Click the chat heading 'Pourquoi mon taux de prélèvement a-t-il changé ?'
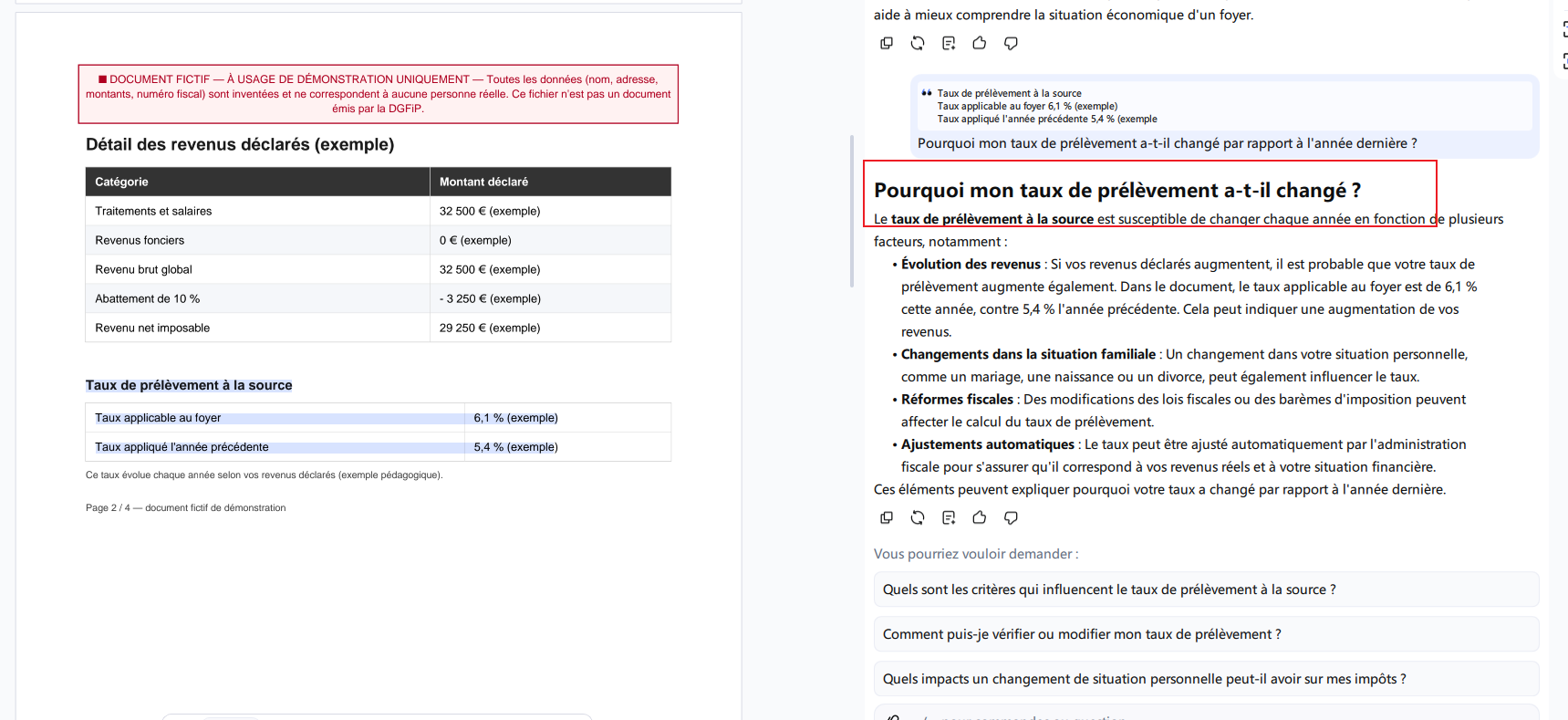The image size is (1568, 720). tap(1117, 190)
